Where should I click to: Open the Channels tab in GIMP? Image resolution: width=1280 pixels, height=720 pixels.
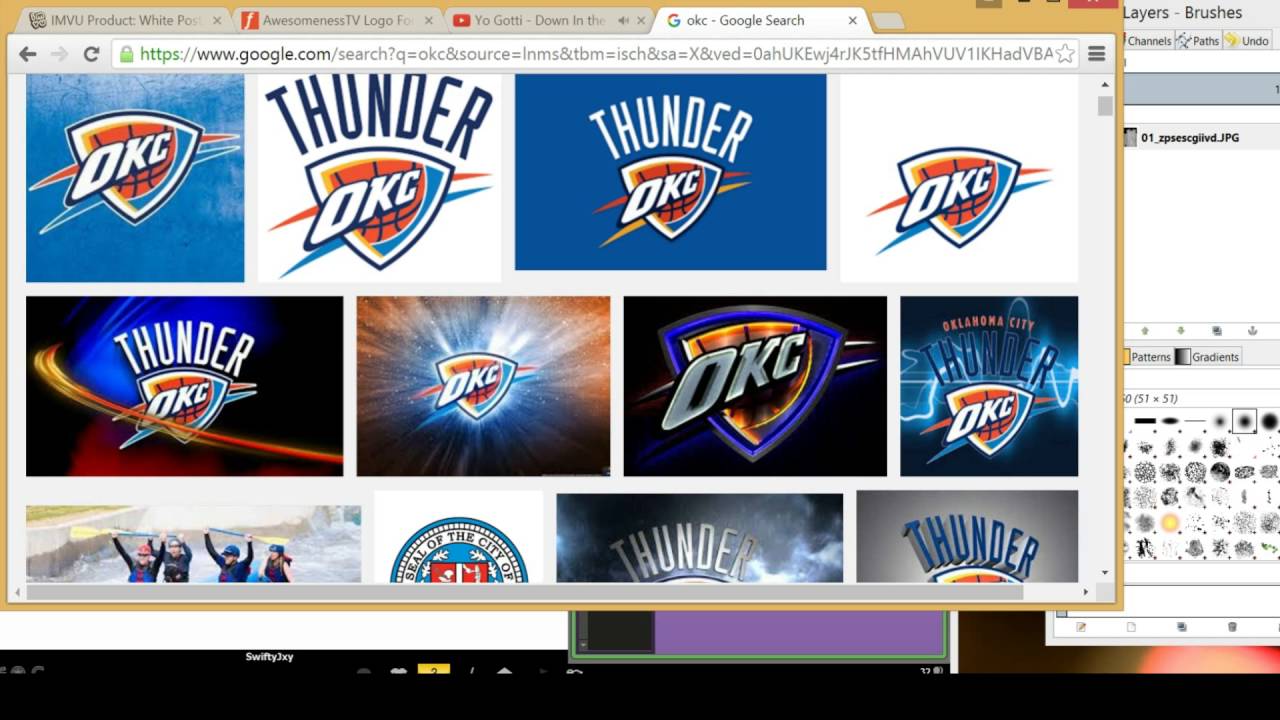pyautogui.click(x=1148, y=41)
